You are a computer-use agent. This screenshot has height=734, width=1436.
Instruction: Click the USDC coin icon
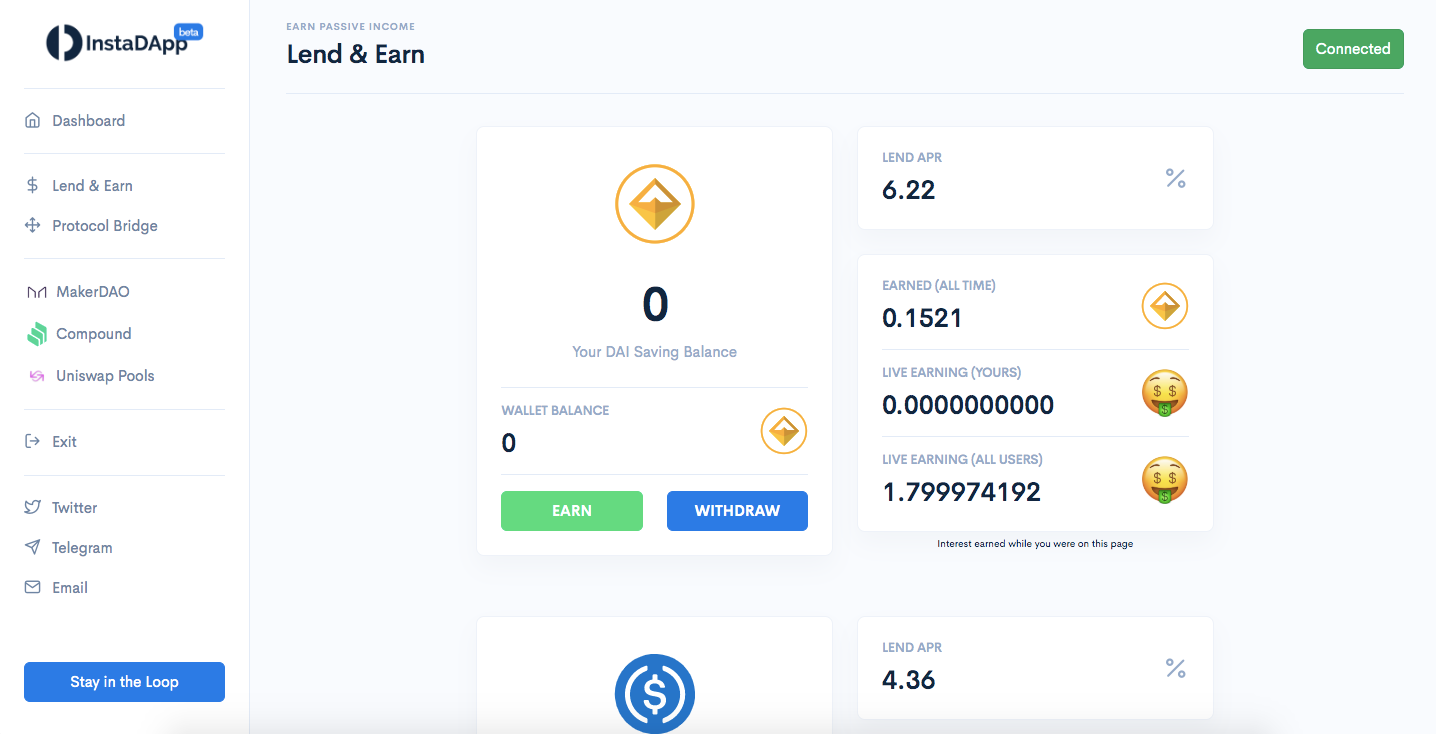point(654,692)
